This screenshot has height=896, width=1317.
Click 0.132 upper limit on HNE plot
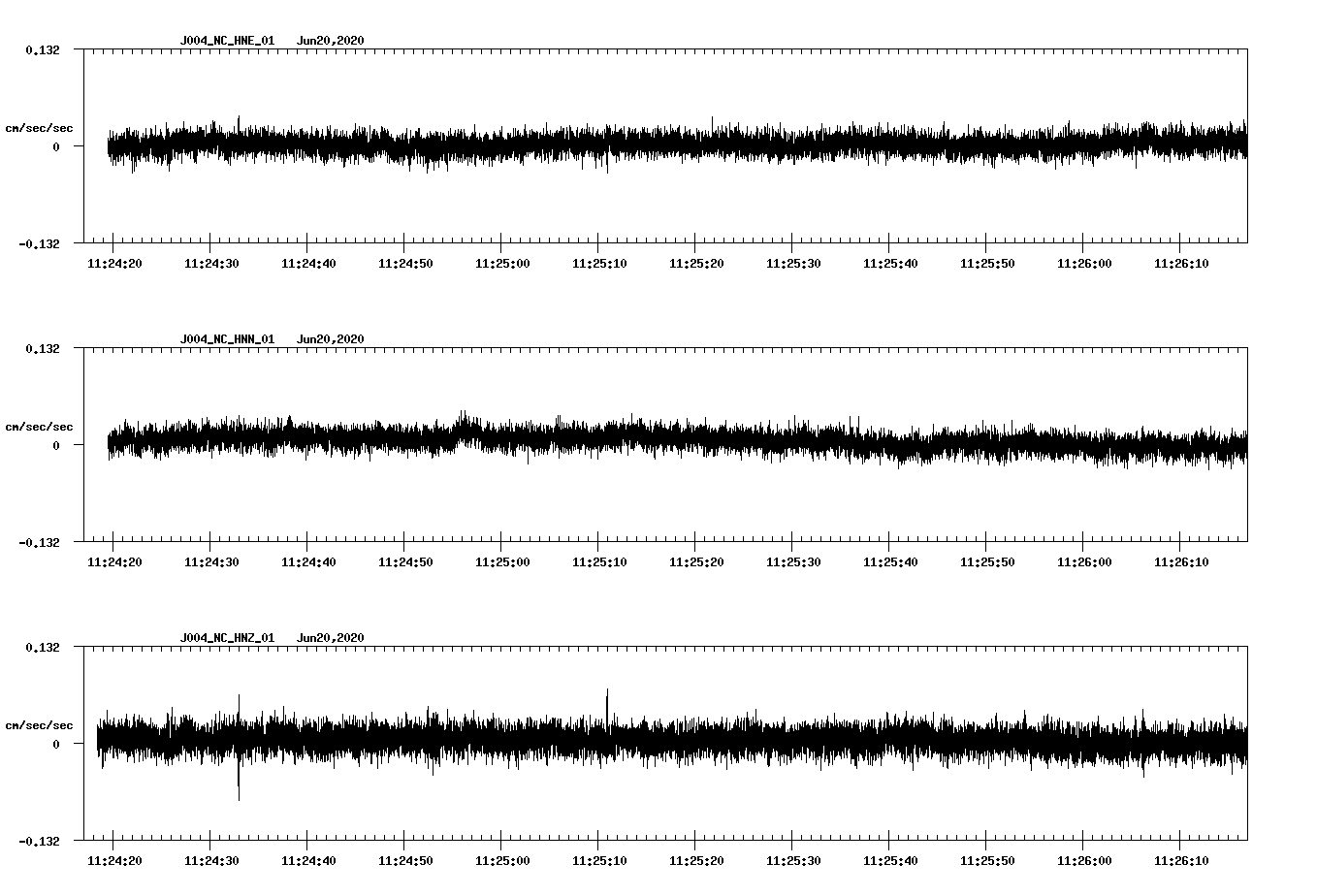click(43, 50)
